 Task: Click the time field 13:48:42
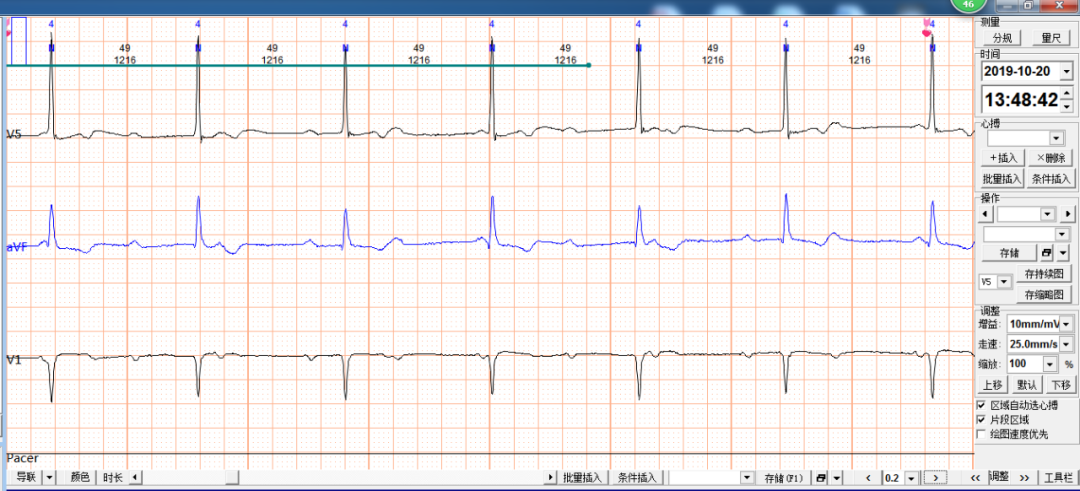(1021, 100)
